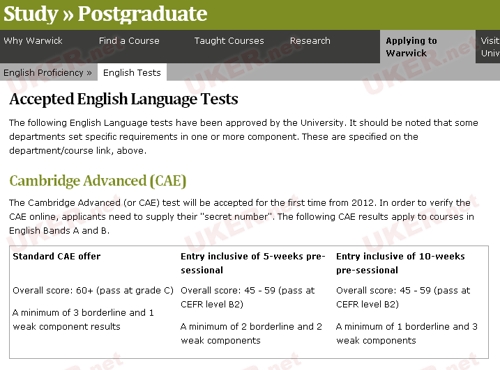Open the partially visible Visit menu item
The height and width of the screenshot is (370, 500).
click(490, 47)
